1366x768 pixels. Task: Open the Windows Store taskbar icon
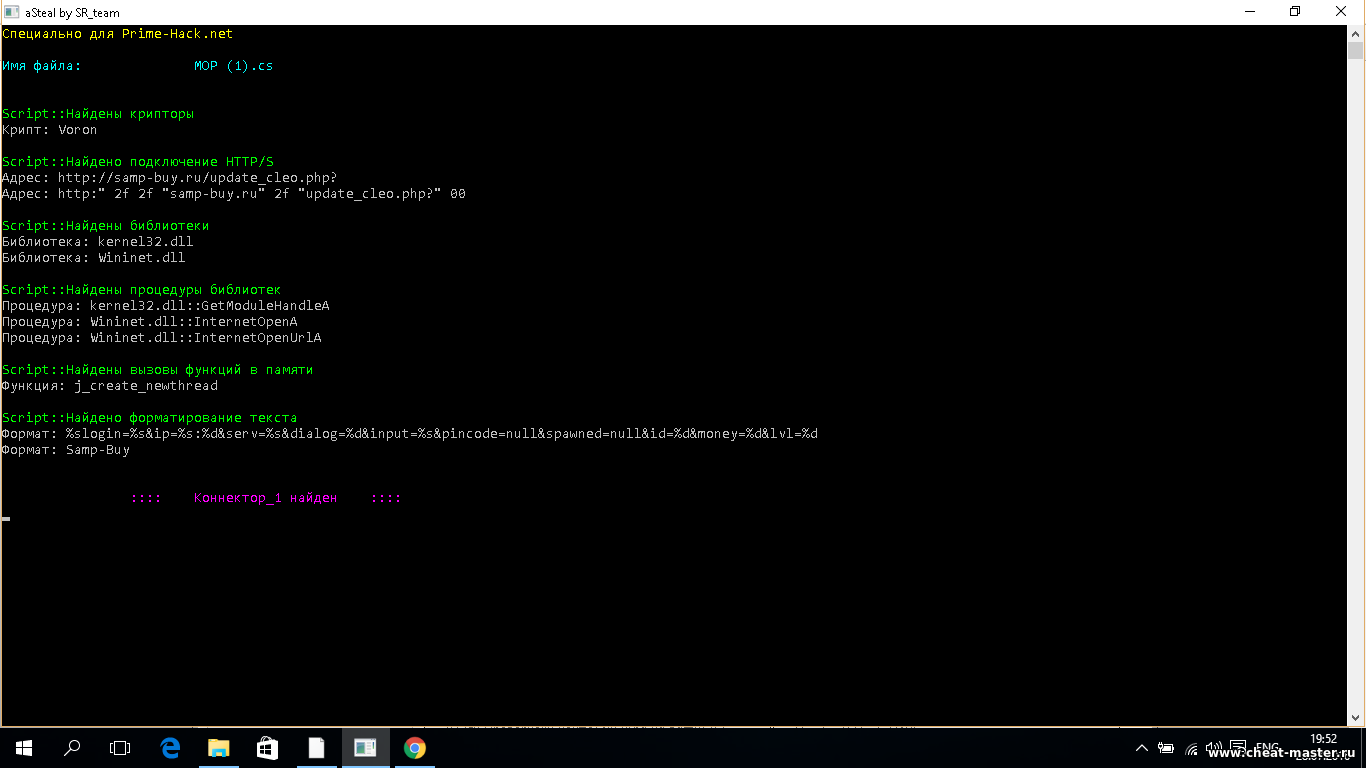click(267, 747)
